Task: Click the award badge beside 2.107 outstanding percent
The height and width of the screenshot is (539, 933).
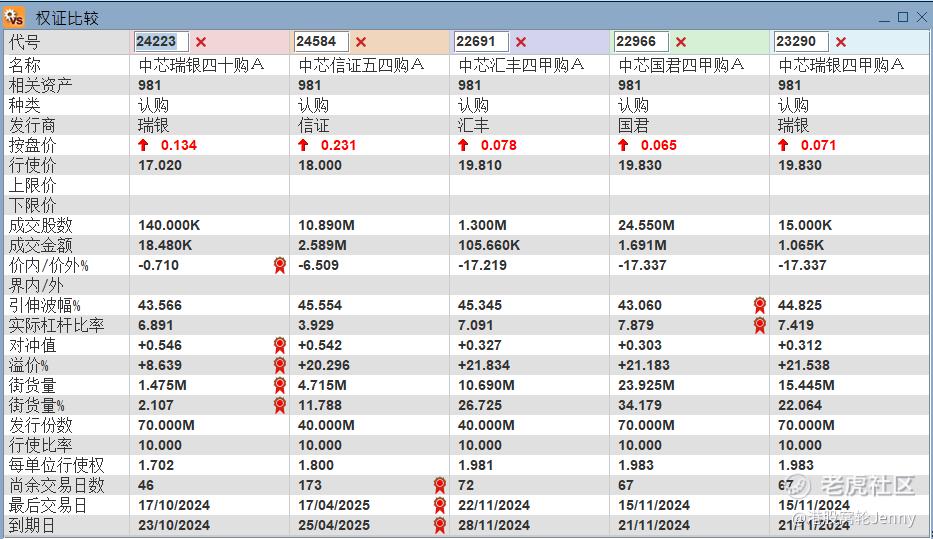Action: [x=280, y=405]
